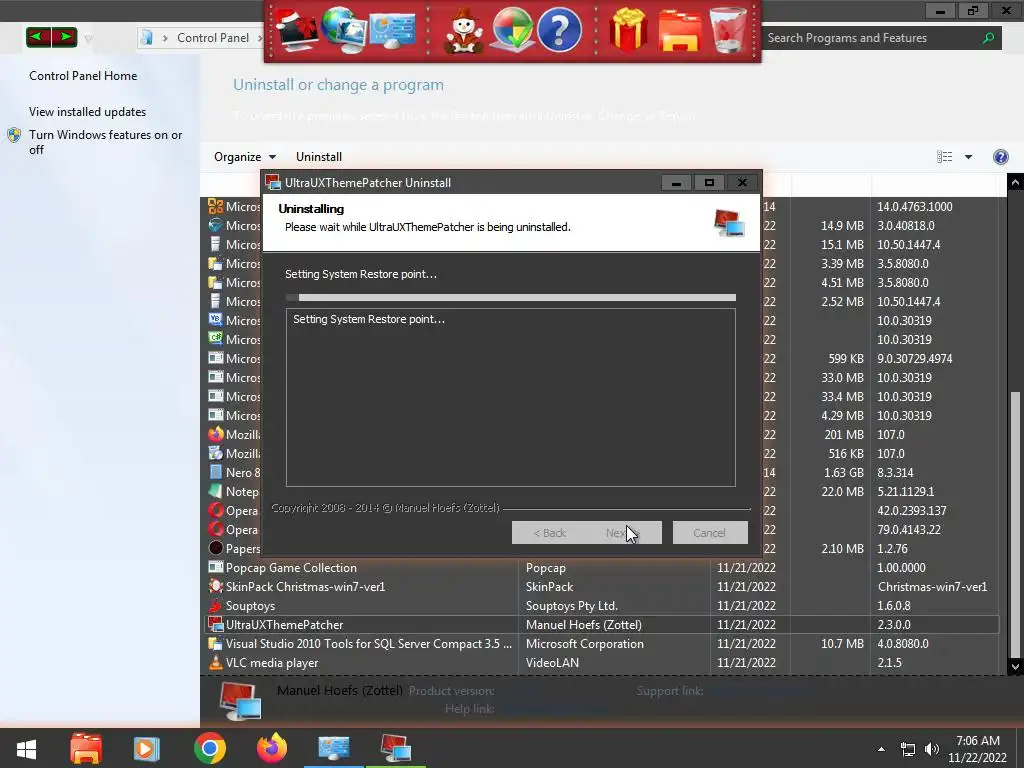
Task: Open the Recycle Bin dock icon
Action: point(728,30)
